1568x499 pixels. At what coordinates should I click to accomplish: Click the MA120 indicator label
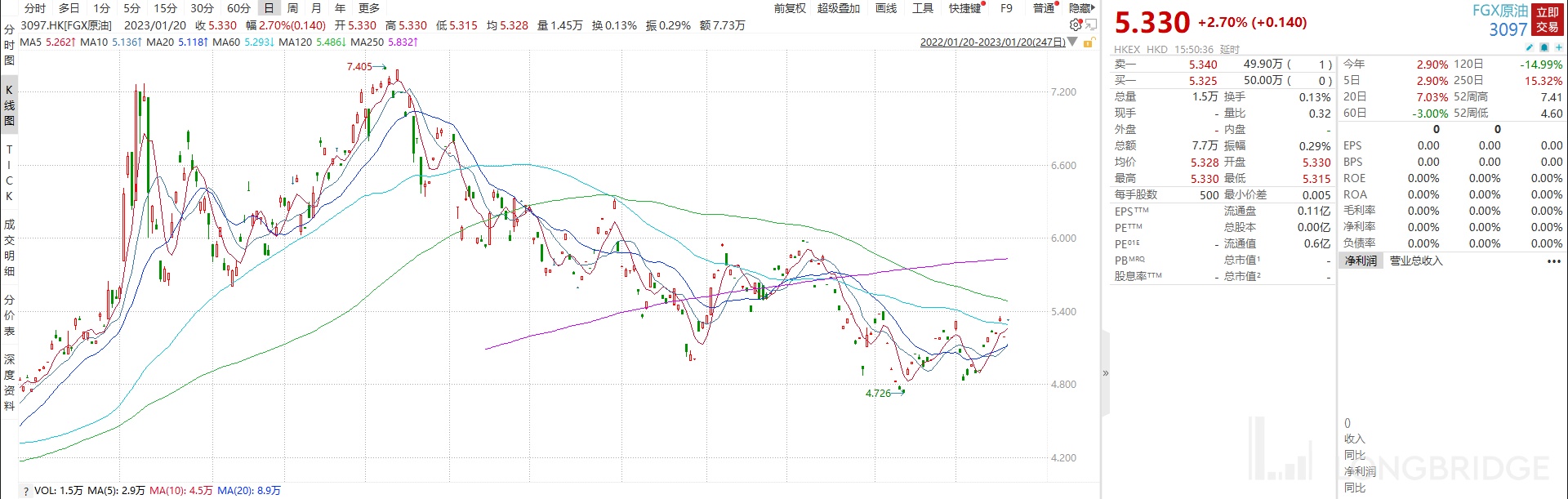pos(295,42)
